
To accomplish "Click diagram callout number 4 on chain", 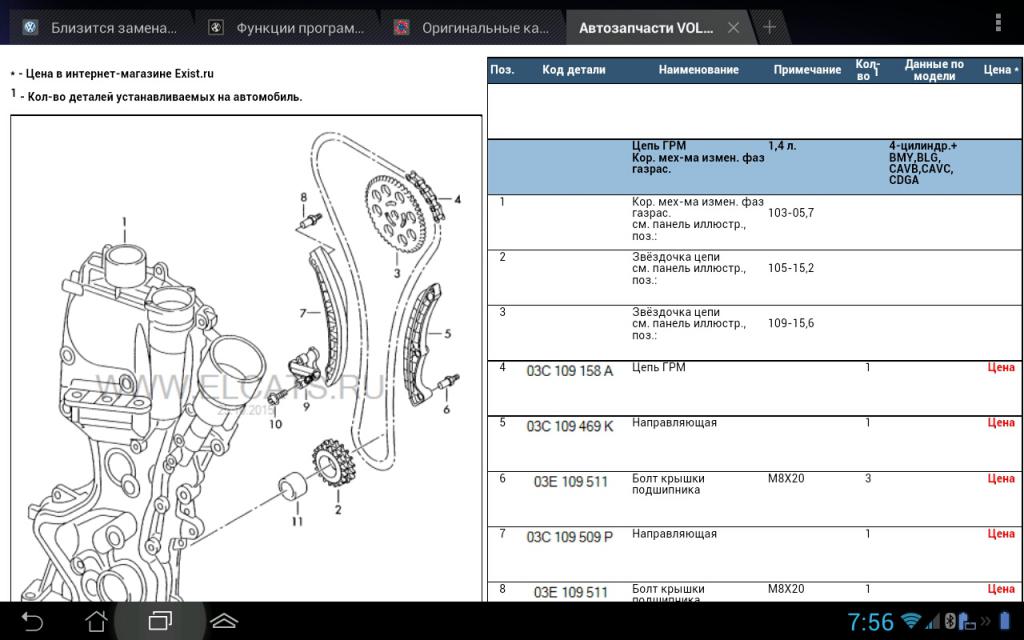I will 457,199.
